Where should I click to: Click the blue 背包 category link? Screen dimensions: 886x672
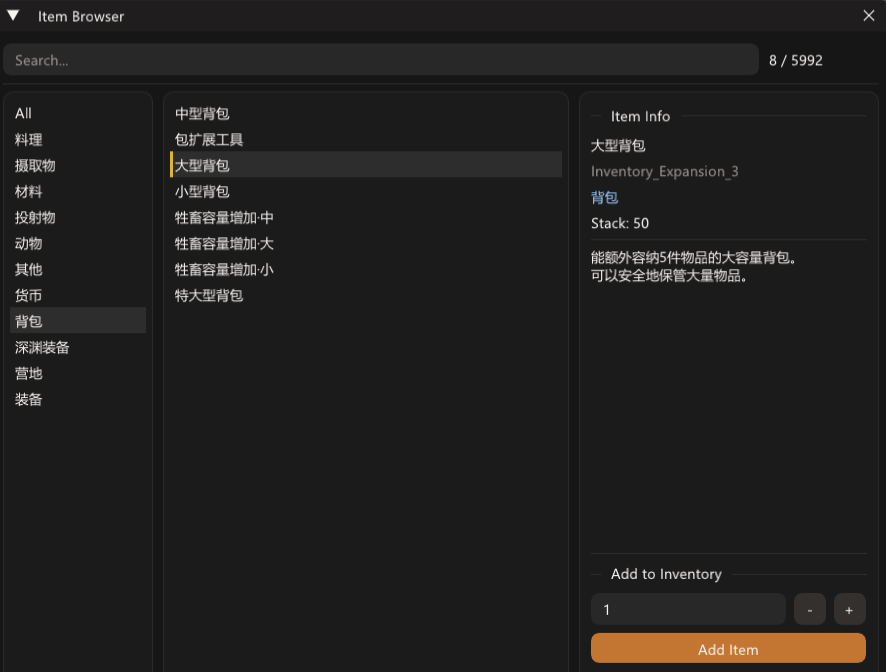(605, 198)
